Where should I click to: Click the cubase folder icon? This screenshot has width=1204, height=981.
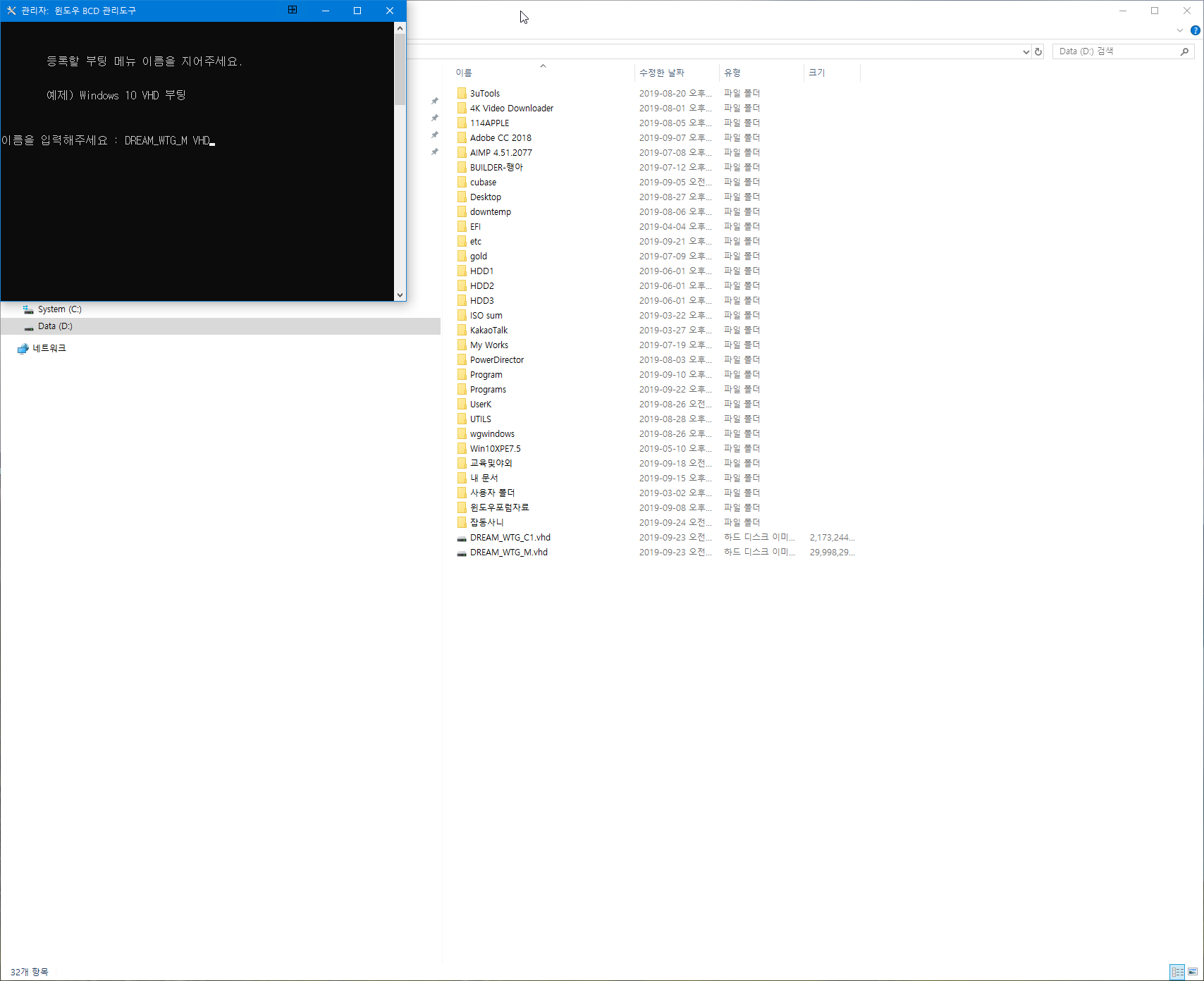click(x=462, y=182)
